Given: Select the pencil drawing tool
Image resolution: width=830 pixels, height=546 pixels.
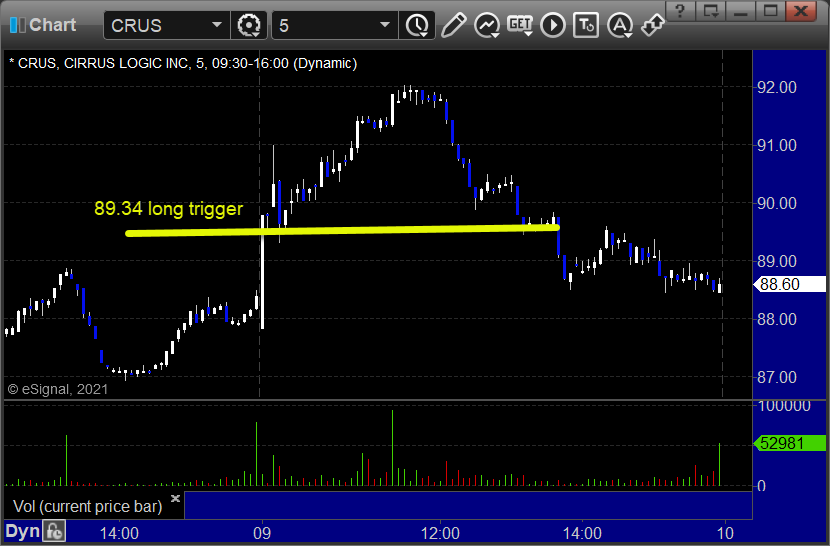Looking at the screenshot, I should coord(454,25).
